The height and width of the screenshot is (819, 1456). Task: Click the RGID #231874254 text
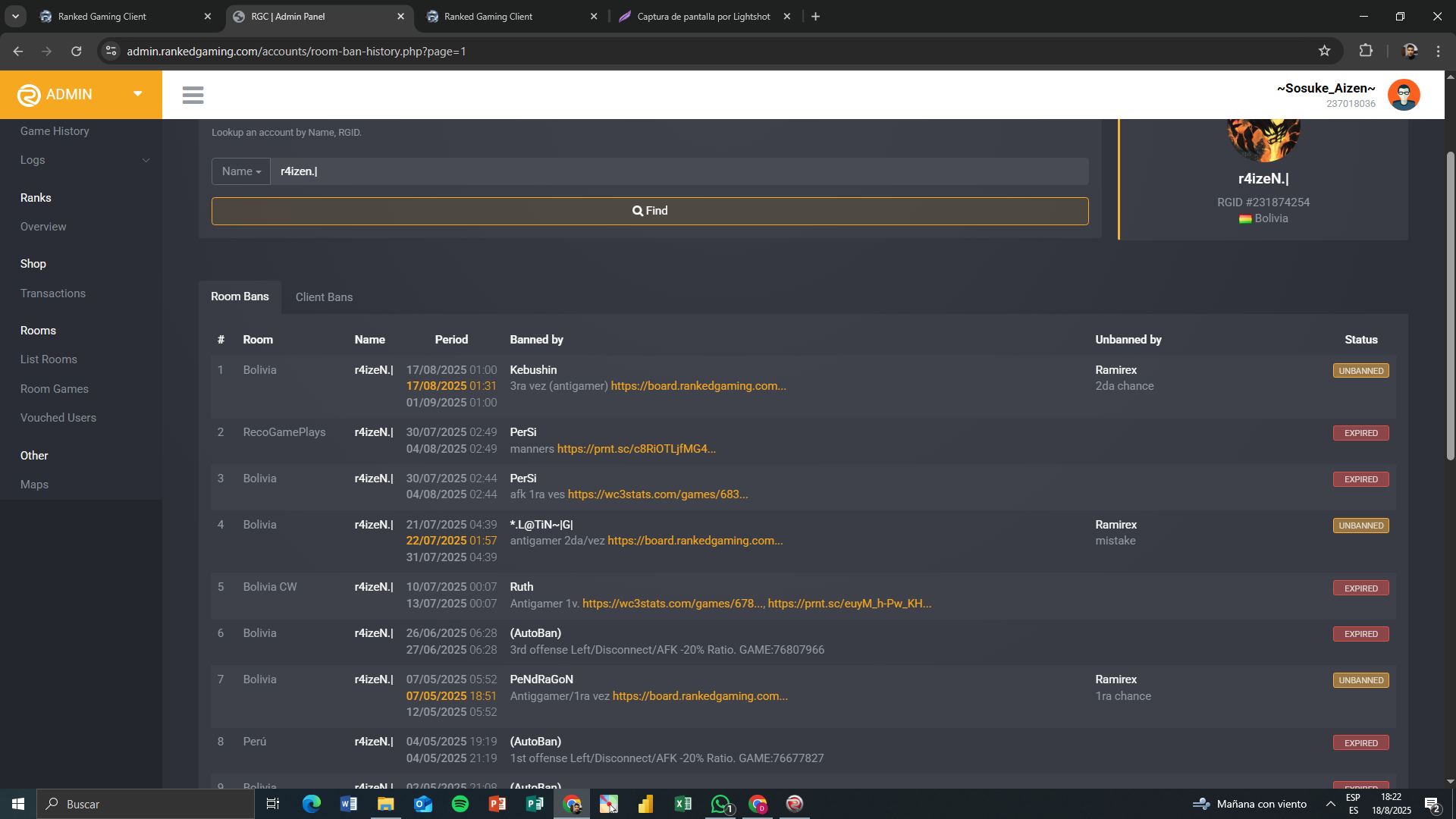click(1263, 202)
